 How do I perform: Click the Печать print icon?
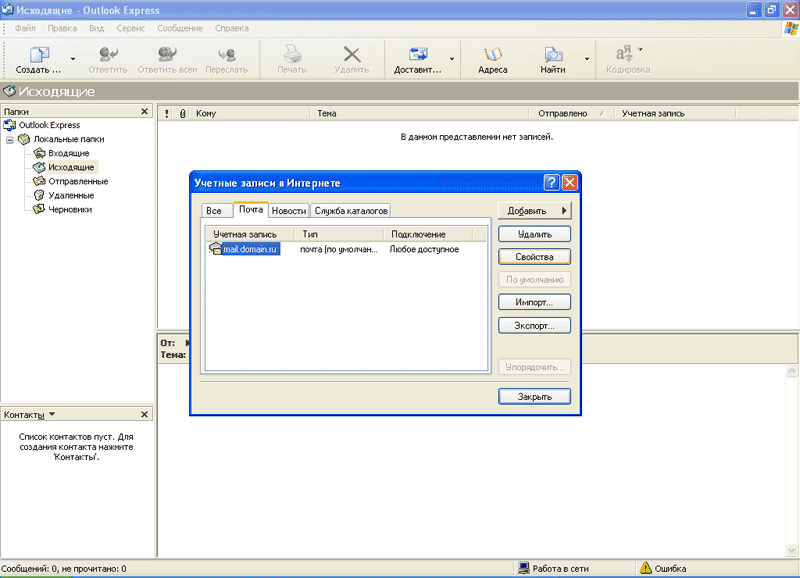click(x=292, y=54)
